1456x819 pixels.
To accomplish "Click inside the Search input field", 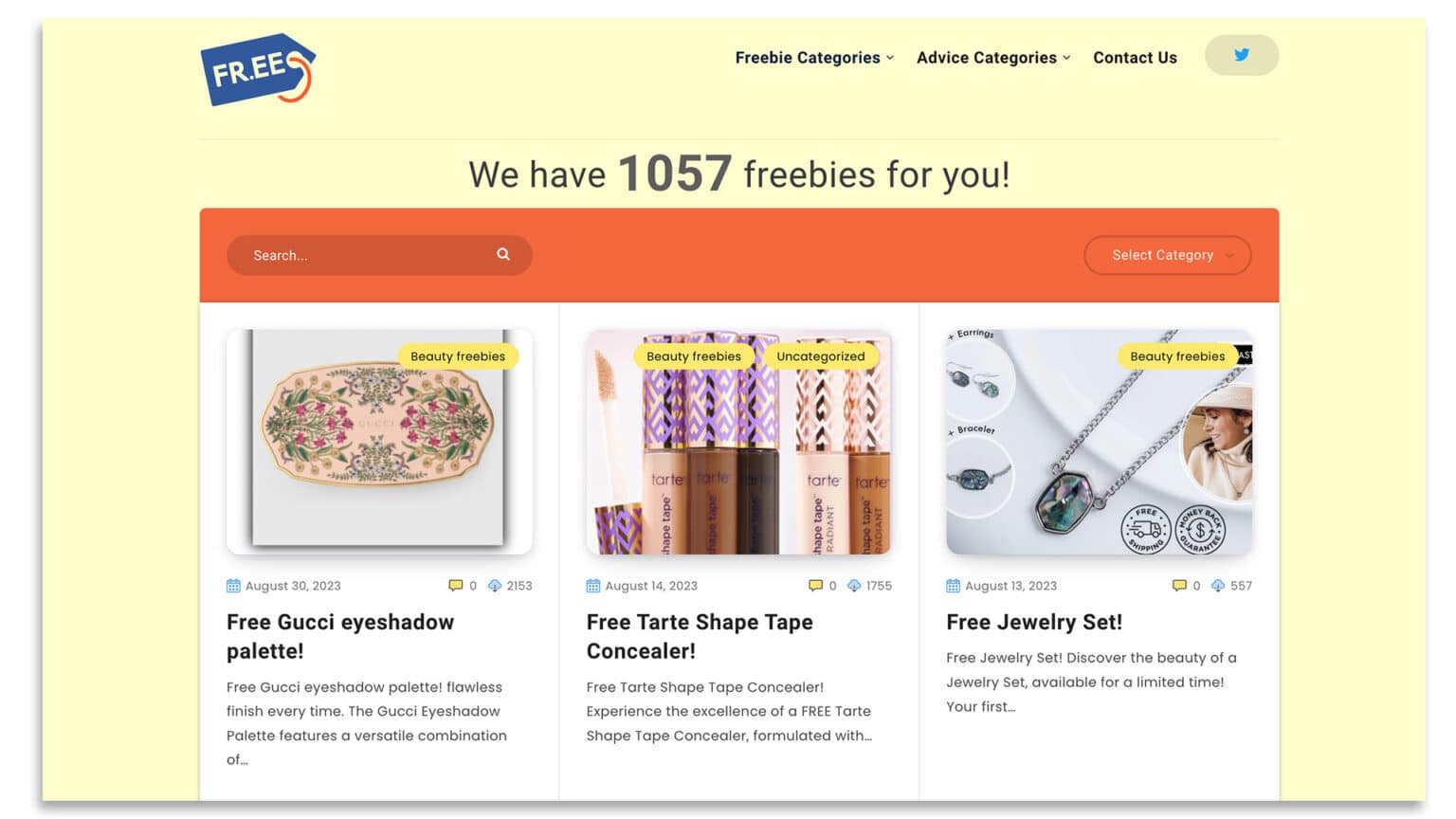I will pyautogui.click(x=351, y=254).
